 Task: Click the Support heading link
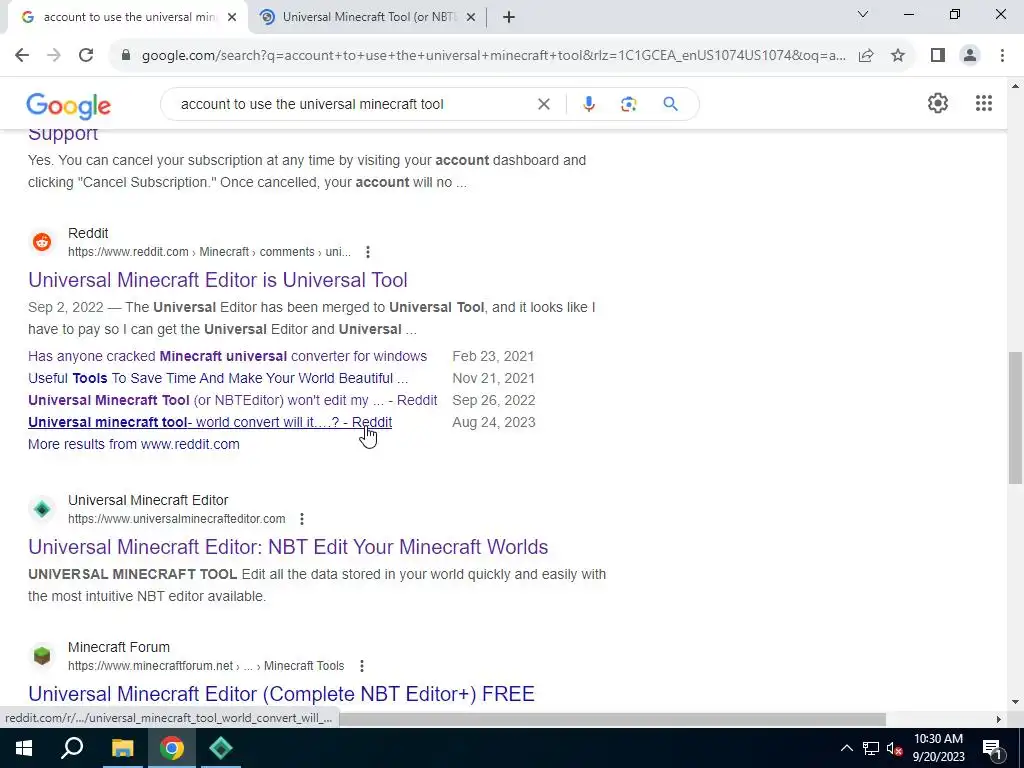[63, 135]
